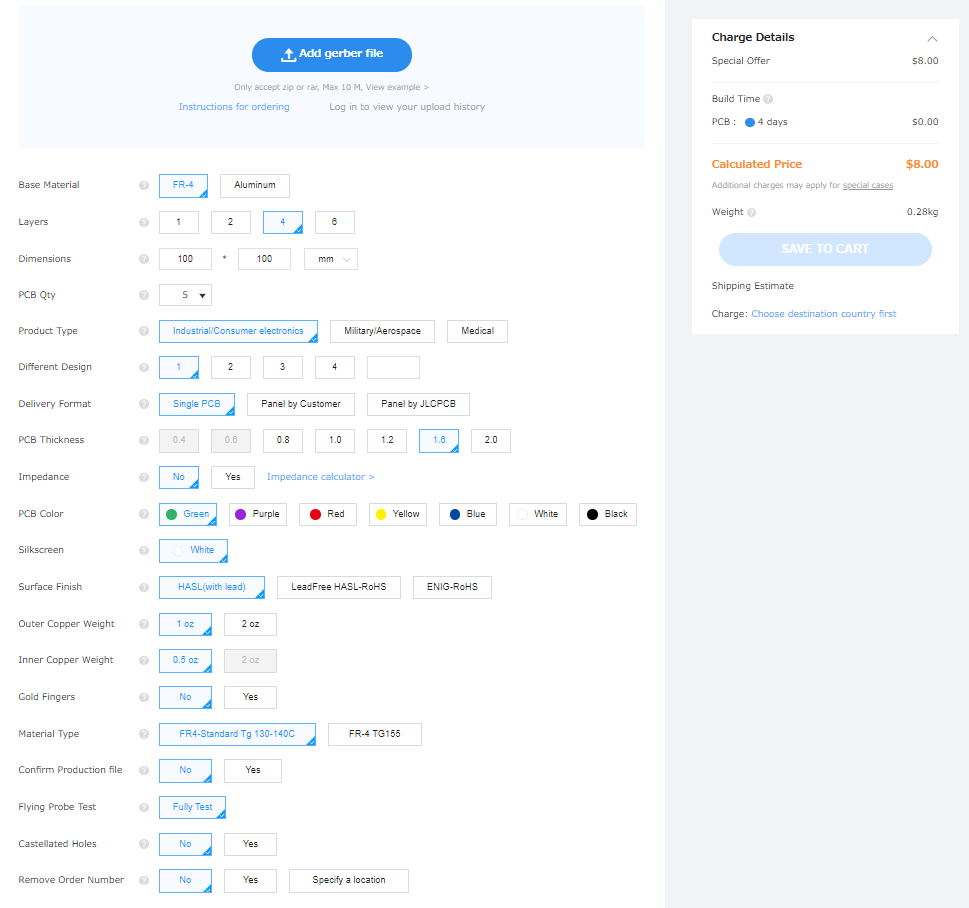Select Military/Aerospace product type
Viewport: 969px width, 908px height.
382,331
